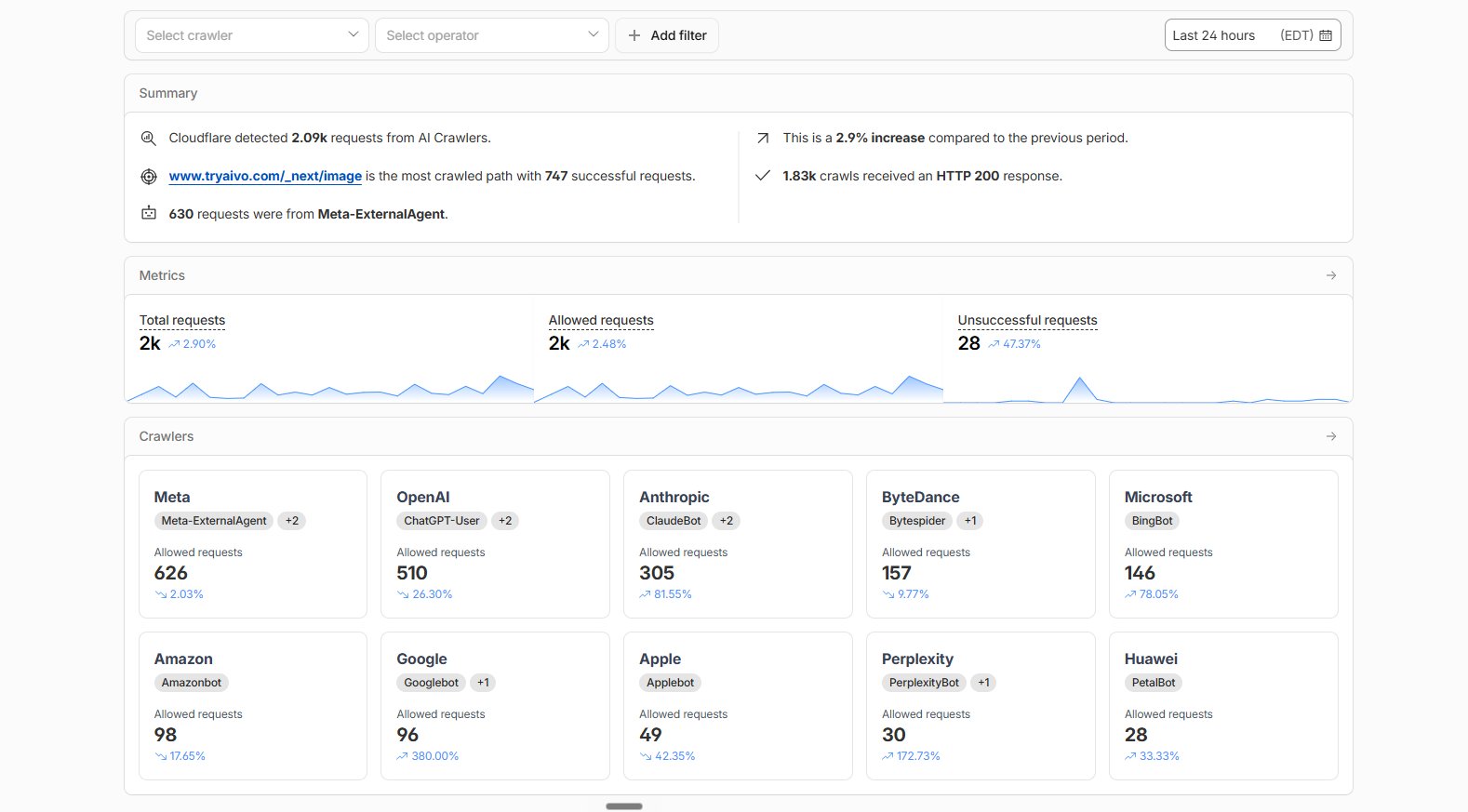Click the Meta crawler card title
The width and height of the screenshot is (1468, 812).
tap(172, 497)
